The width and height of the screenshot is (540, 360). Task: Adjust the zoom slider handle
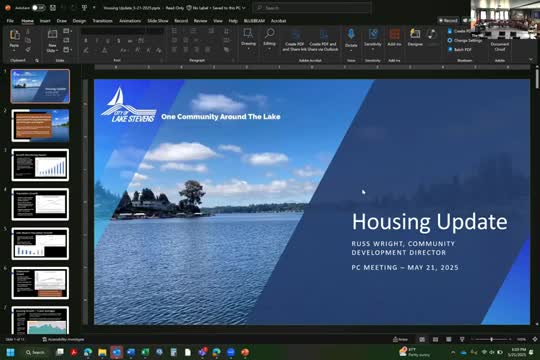click(491, 340)
